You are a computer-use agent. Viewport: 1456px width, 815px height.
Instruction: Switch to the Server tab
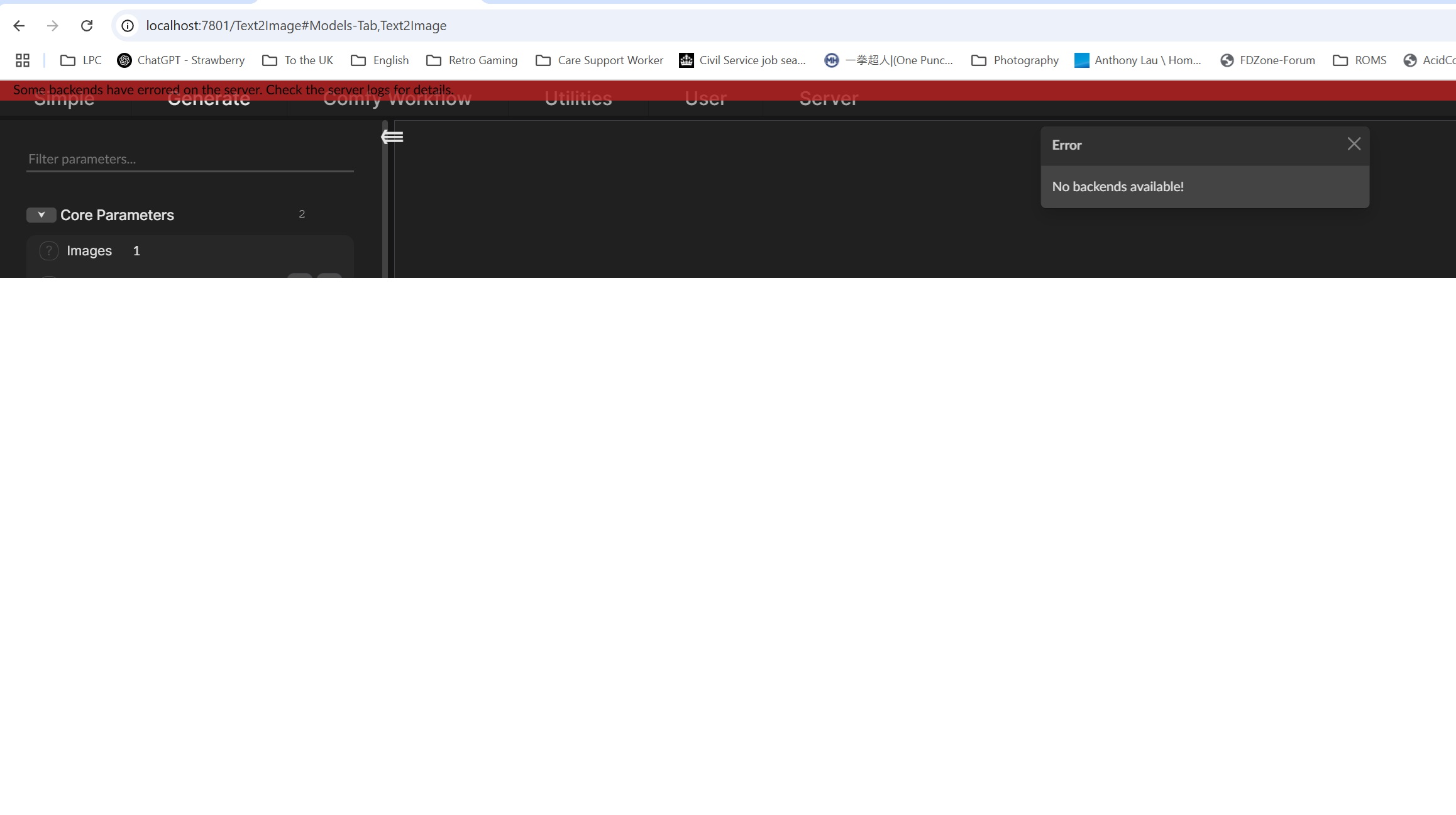(x=828, y=99)
